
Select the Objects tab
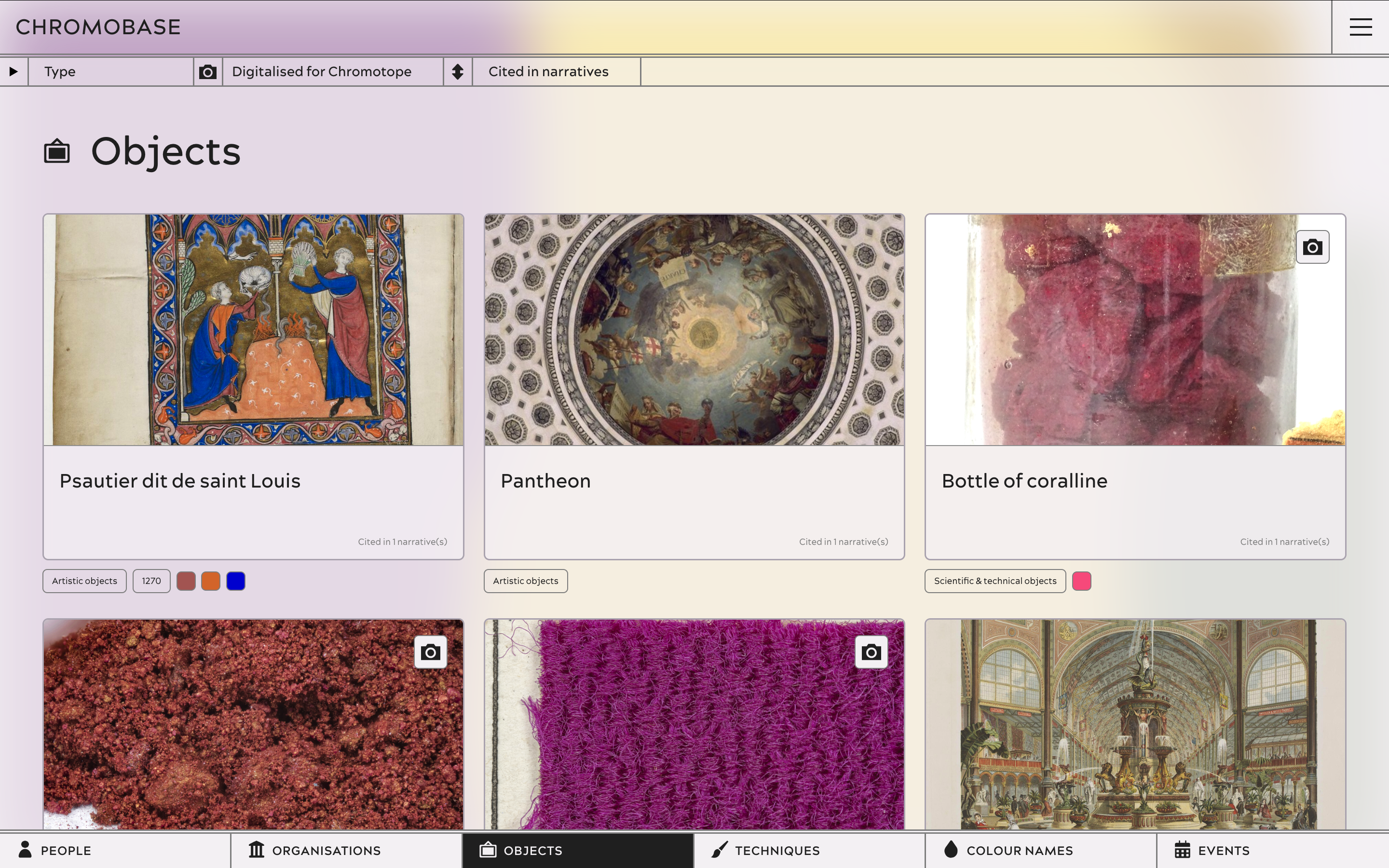tap(578, 850)
